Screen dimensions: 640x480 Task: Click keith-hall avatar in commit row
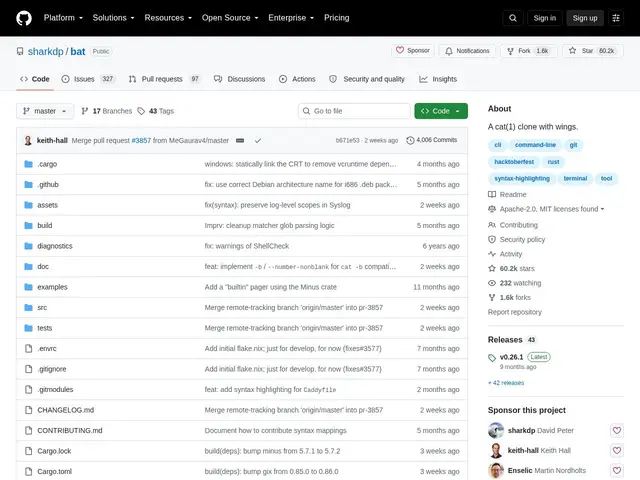tap(28, 140)
